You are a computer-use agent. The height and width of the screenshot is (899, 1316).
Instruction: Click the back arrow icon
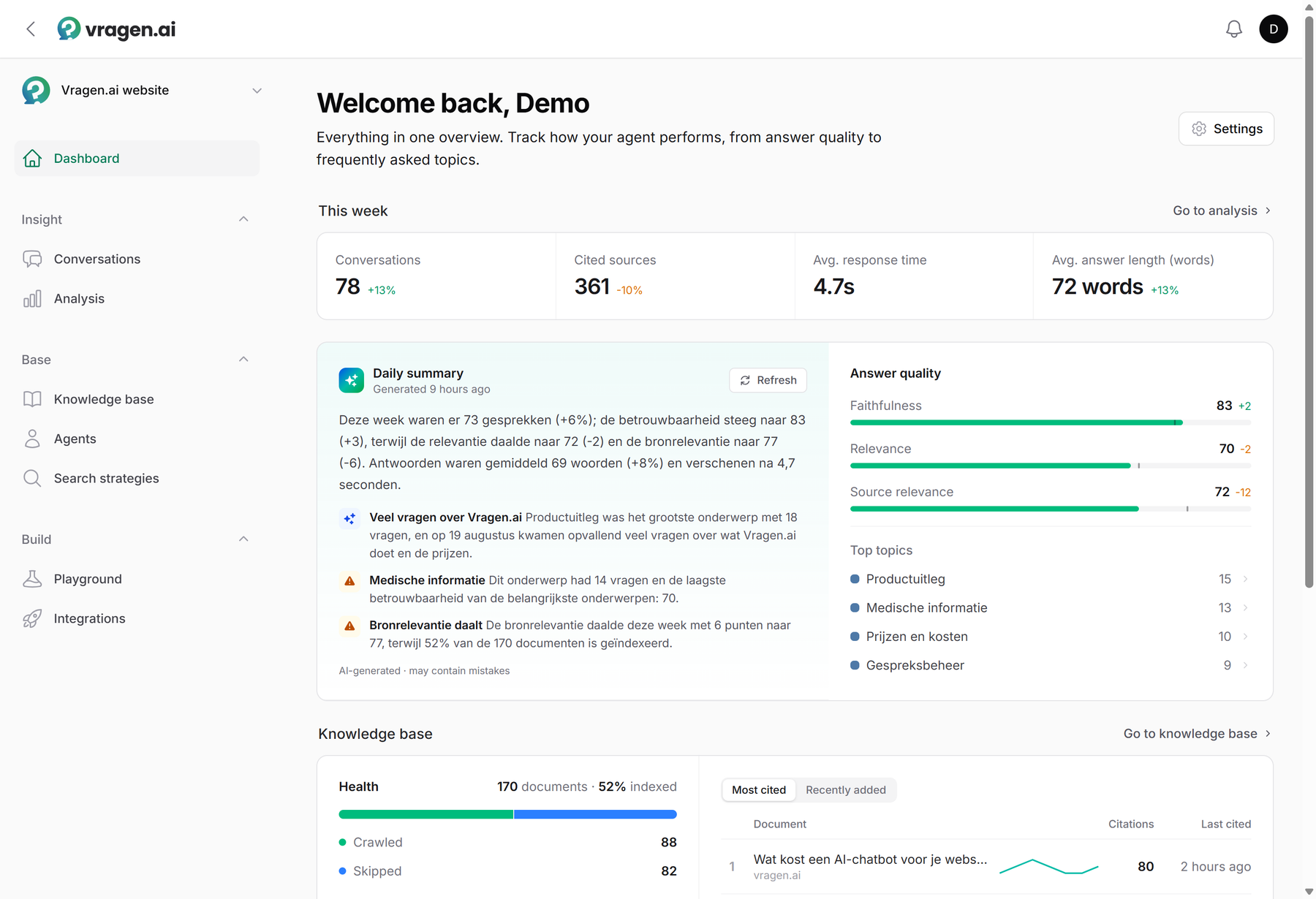coord(31,29)
